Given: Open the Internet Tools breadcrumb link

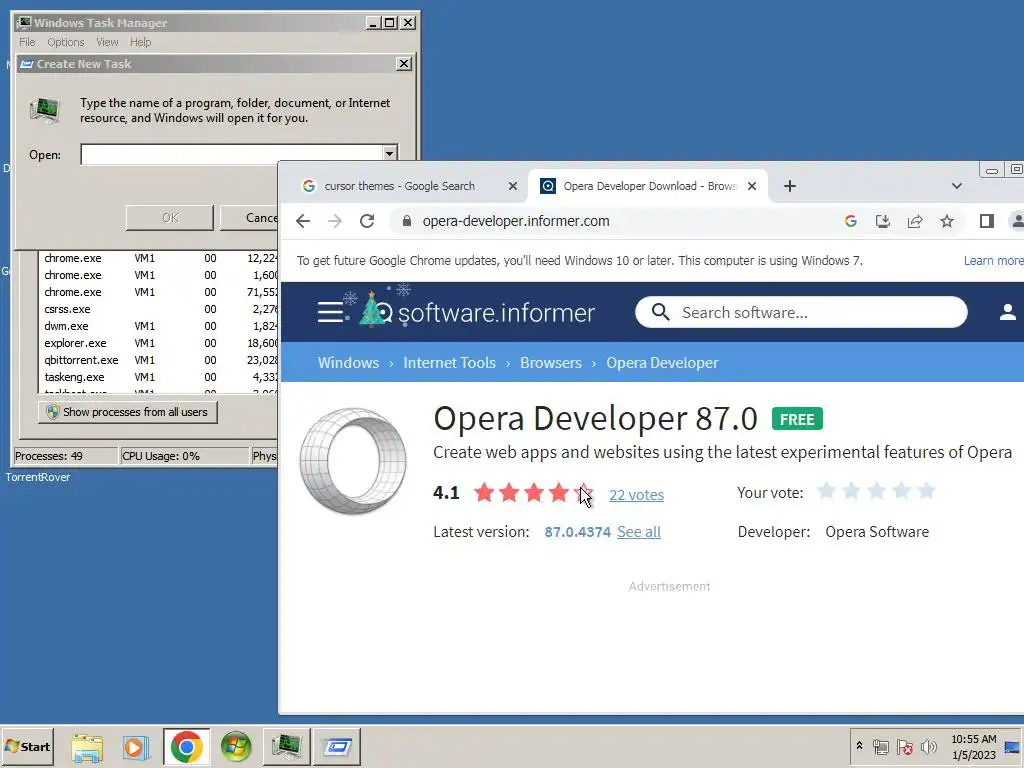Looking at the screenshot, I should pos(449,362).
